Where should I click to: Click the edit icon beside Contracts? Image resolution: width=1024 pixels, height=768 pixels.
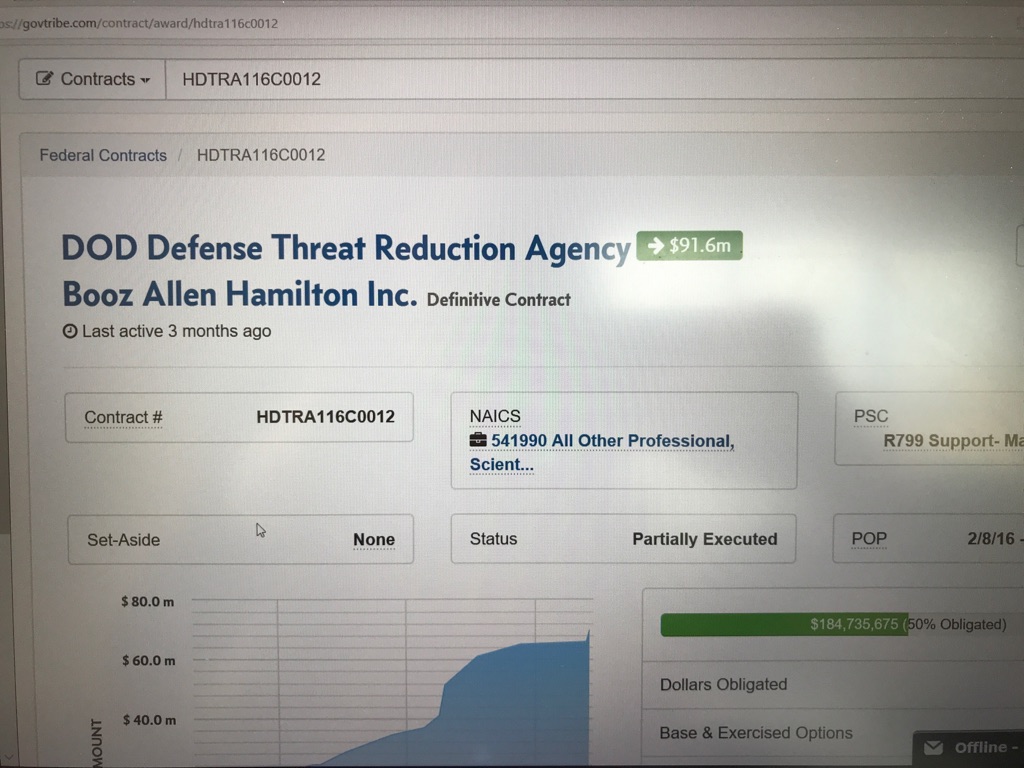point(45,79)
